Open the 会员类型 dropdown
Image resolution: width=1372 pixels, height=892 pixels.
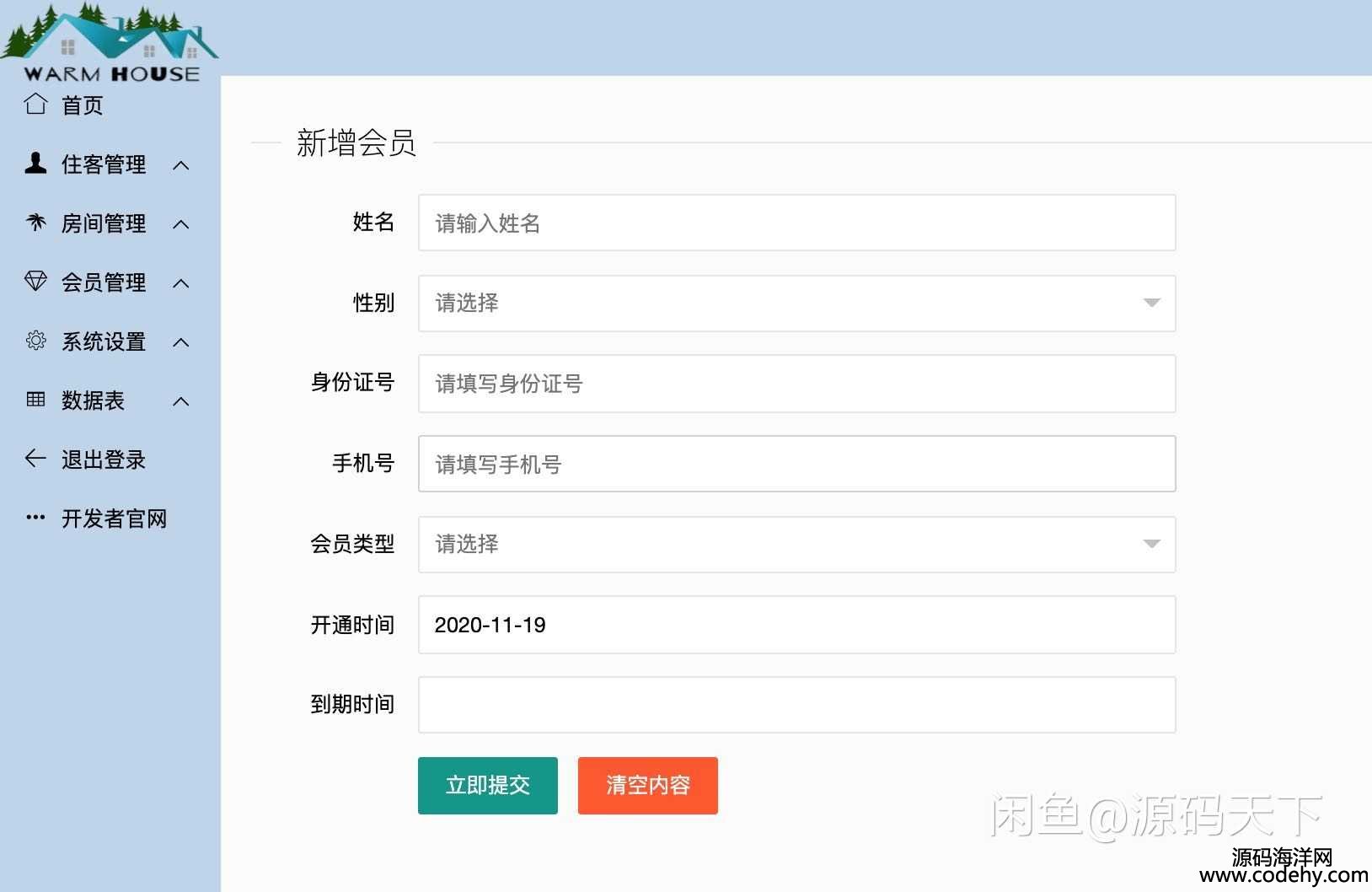pyautogui.click(x=796, y=545)
